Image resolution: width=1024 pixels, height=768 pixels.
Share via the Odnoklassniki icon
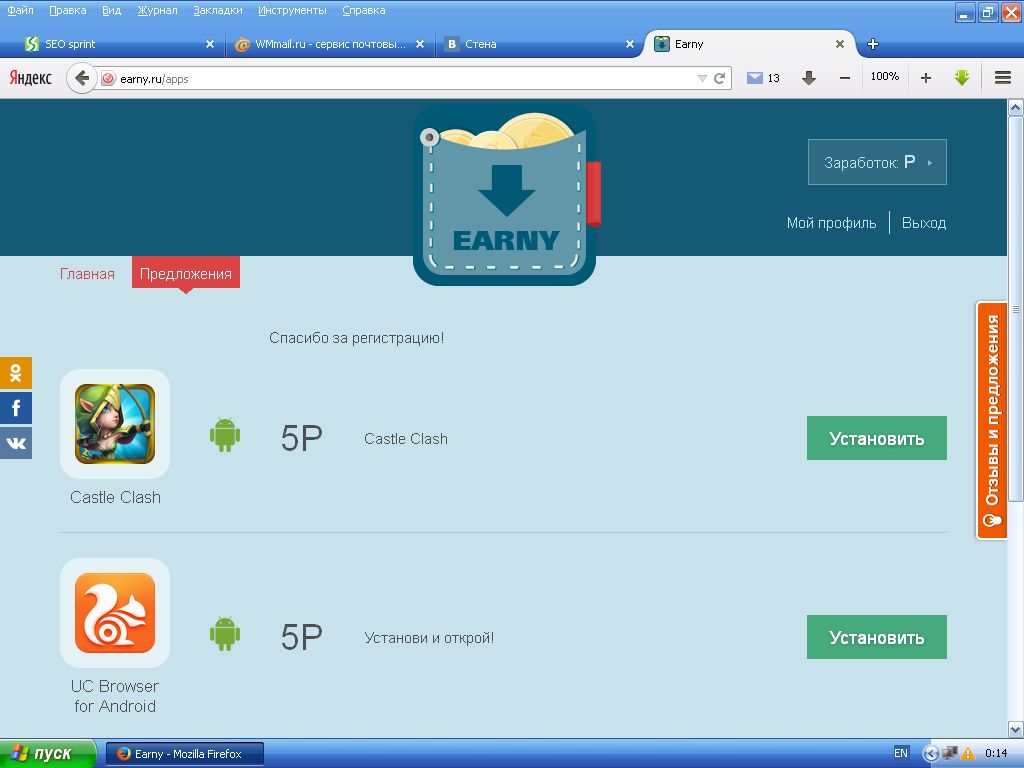point(16,373)
